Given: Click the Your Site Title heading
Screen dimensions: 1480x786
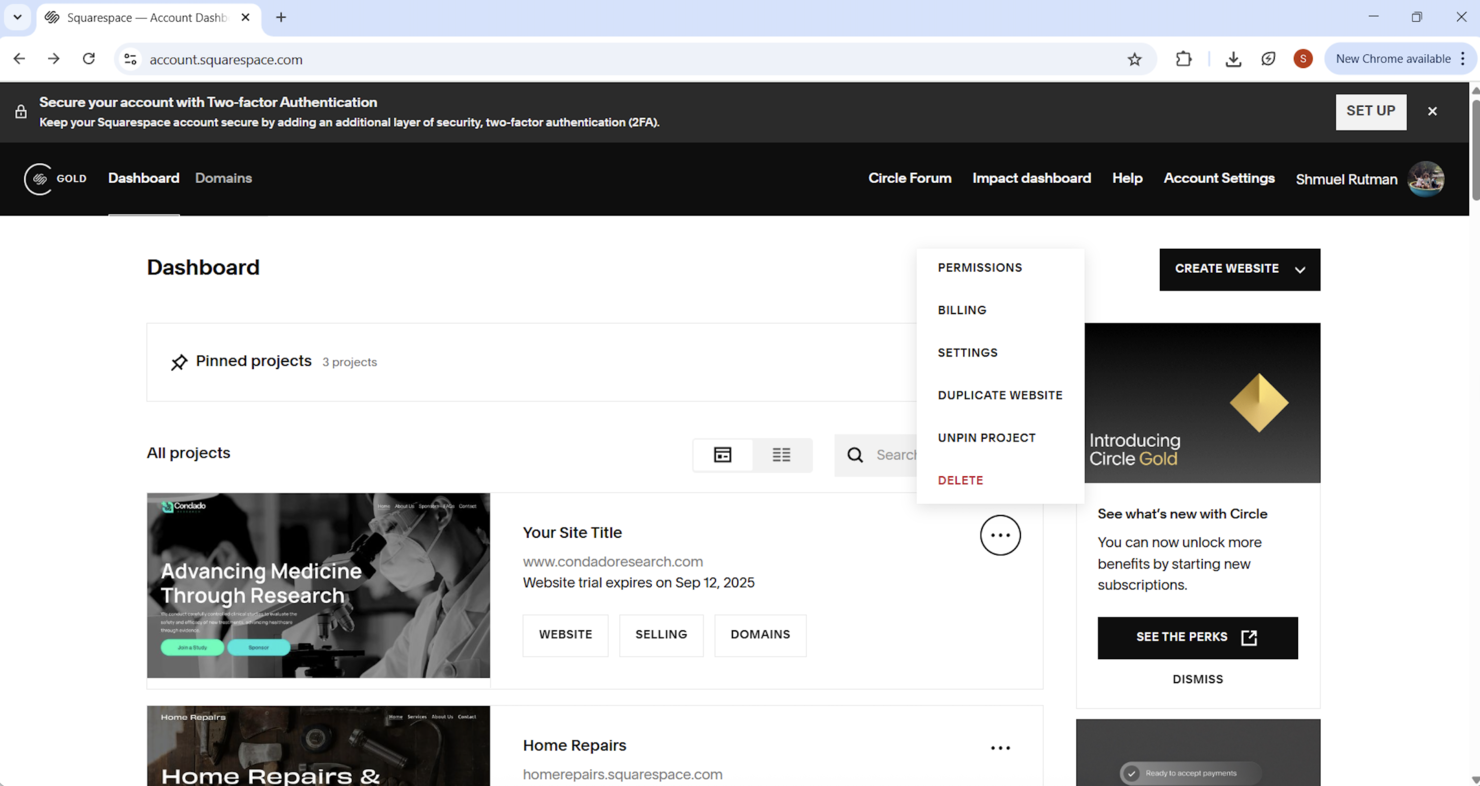Looking at the screenshot, I should click(572, 533).
